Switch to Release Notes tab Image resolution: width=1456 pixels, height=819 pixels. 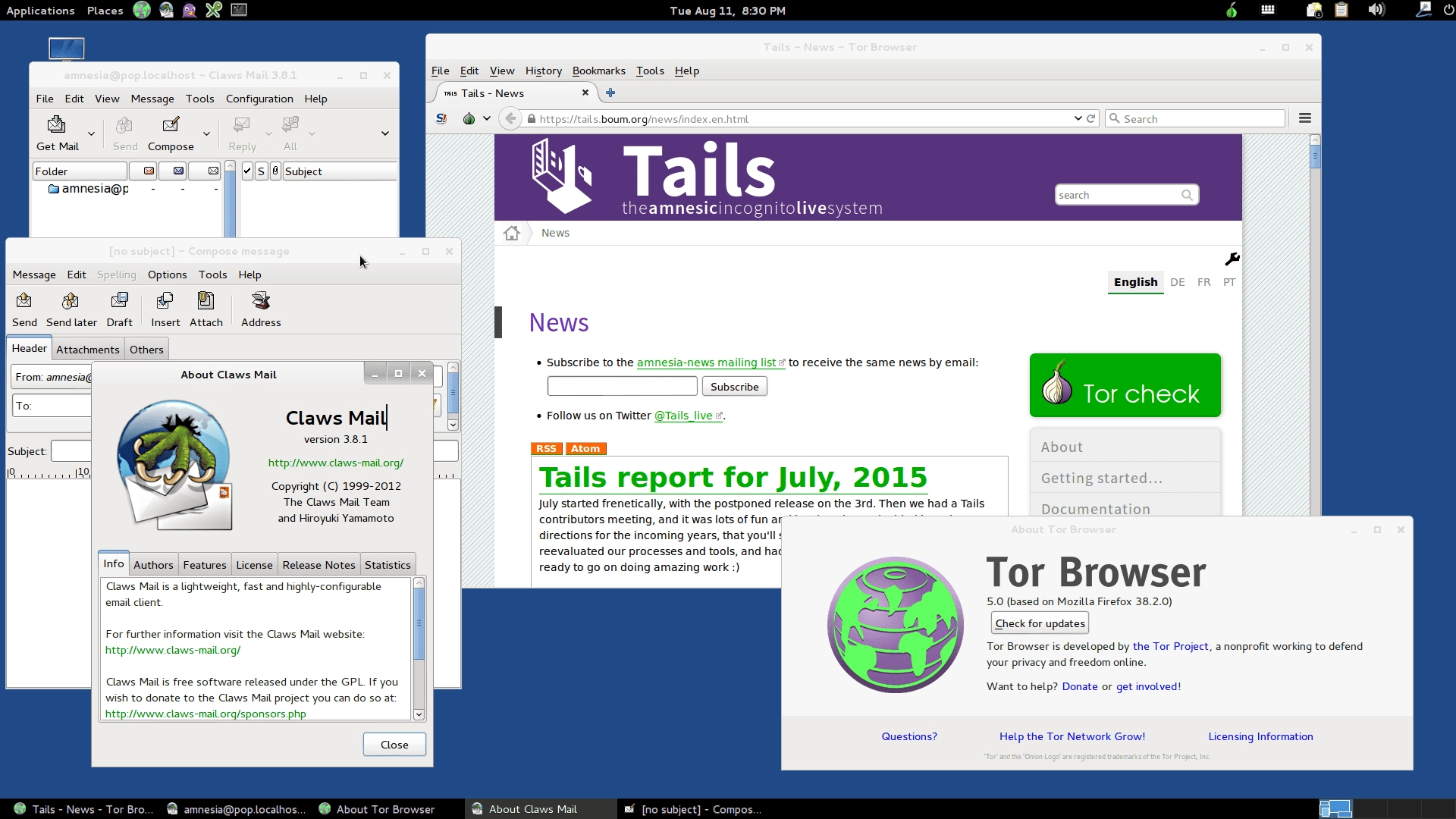click(x=318, y=564)
